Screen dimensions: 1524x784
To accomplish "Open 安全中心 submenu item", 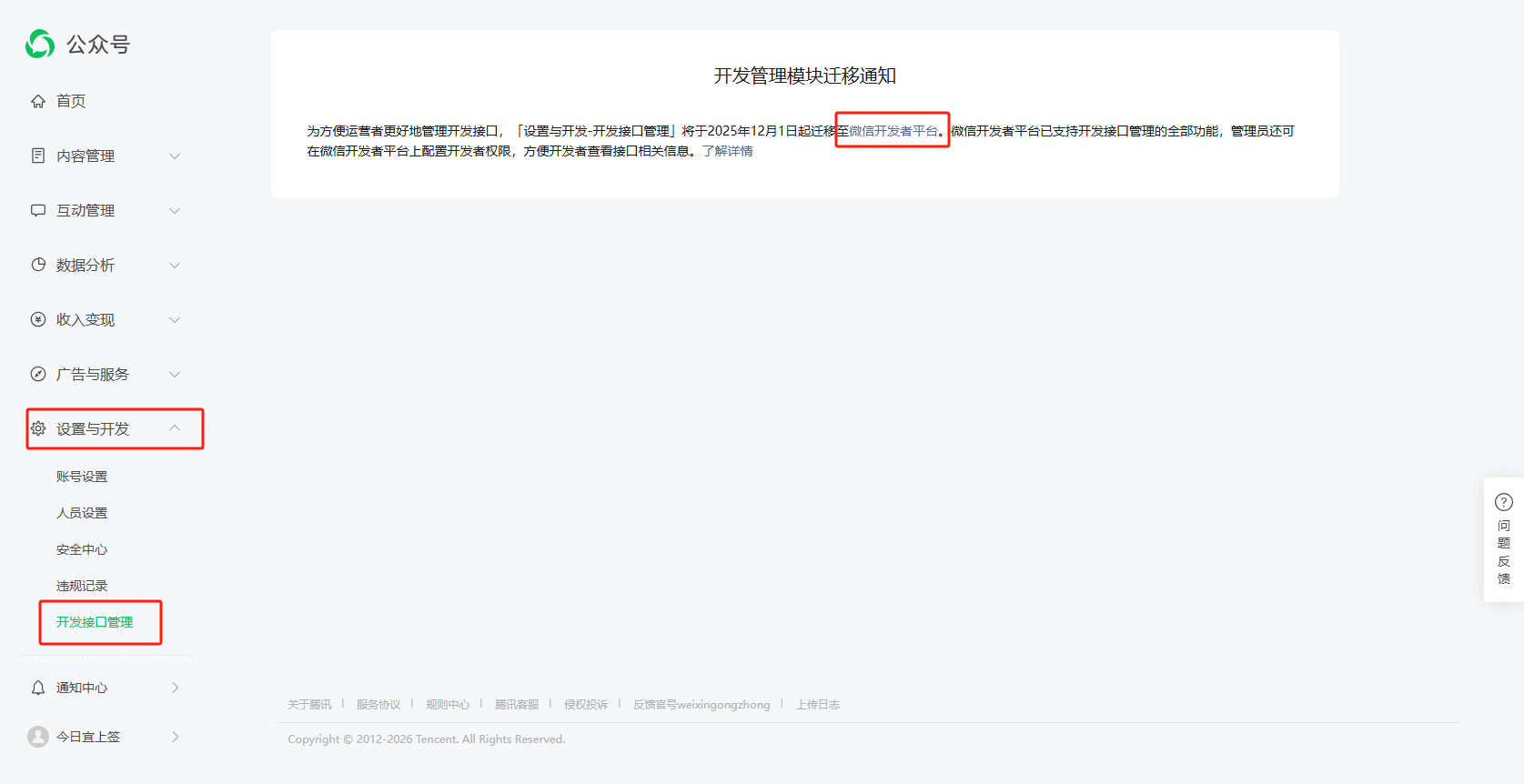I will [82, 549].
